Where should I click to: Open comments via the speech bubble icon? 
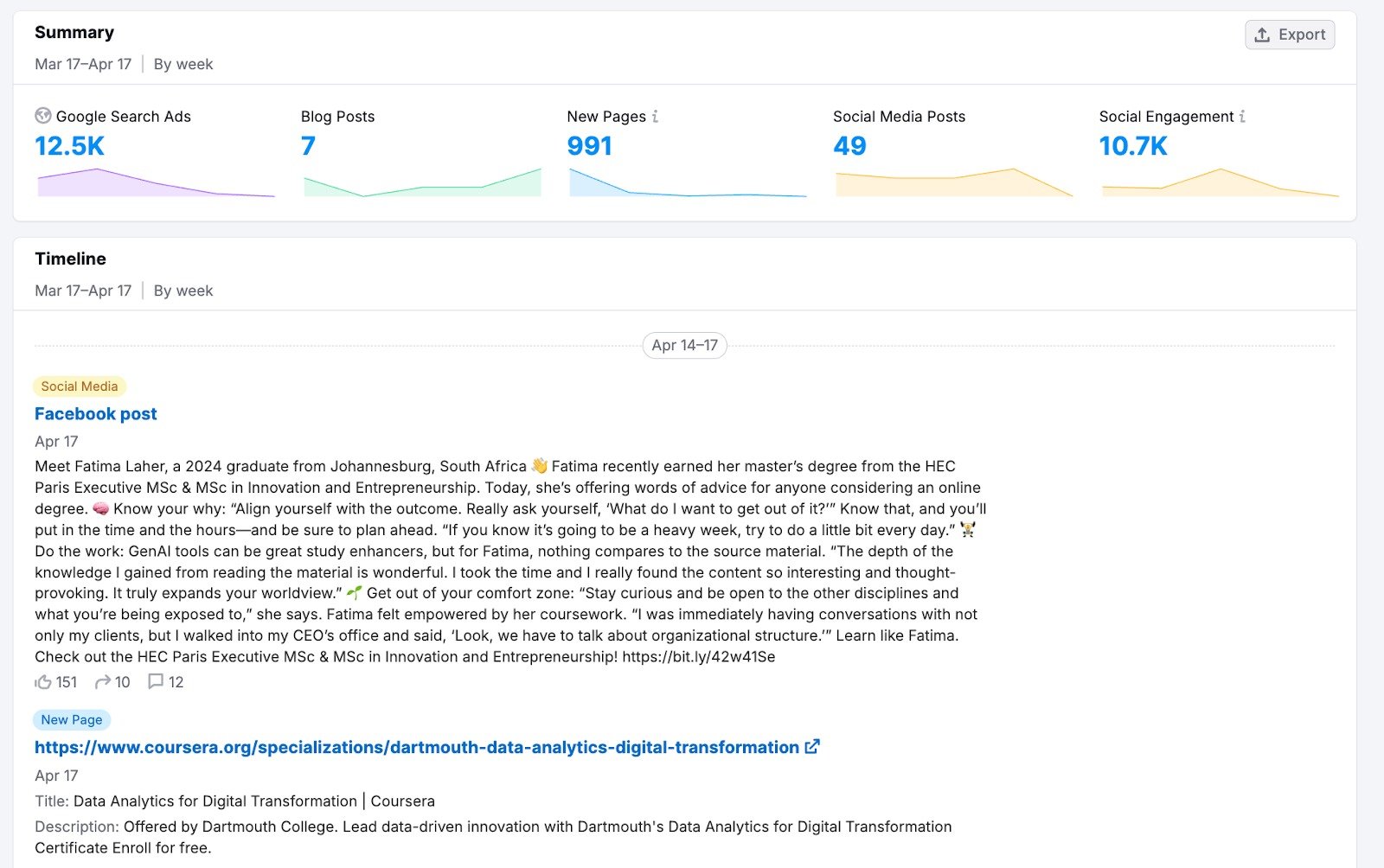coord(156,681)
